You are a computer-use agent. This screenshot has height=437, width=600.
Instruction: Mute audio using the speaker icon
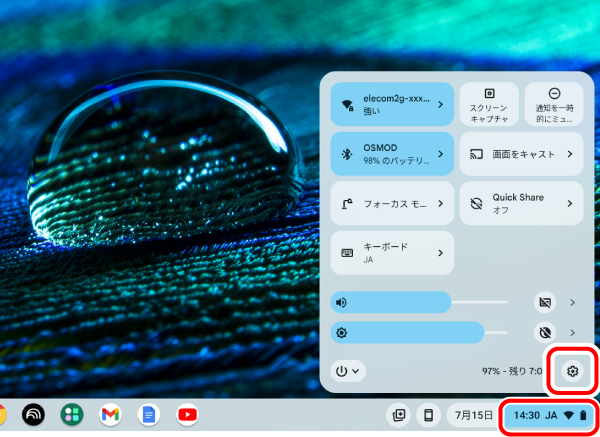coord(342,301)
